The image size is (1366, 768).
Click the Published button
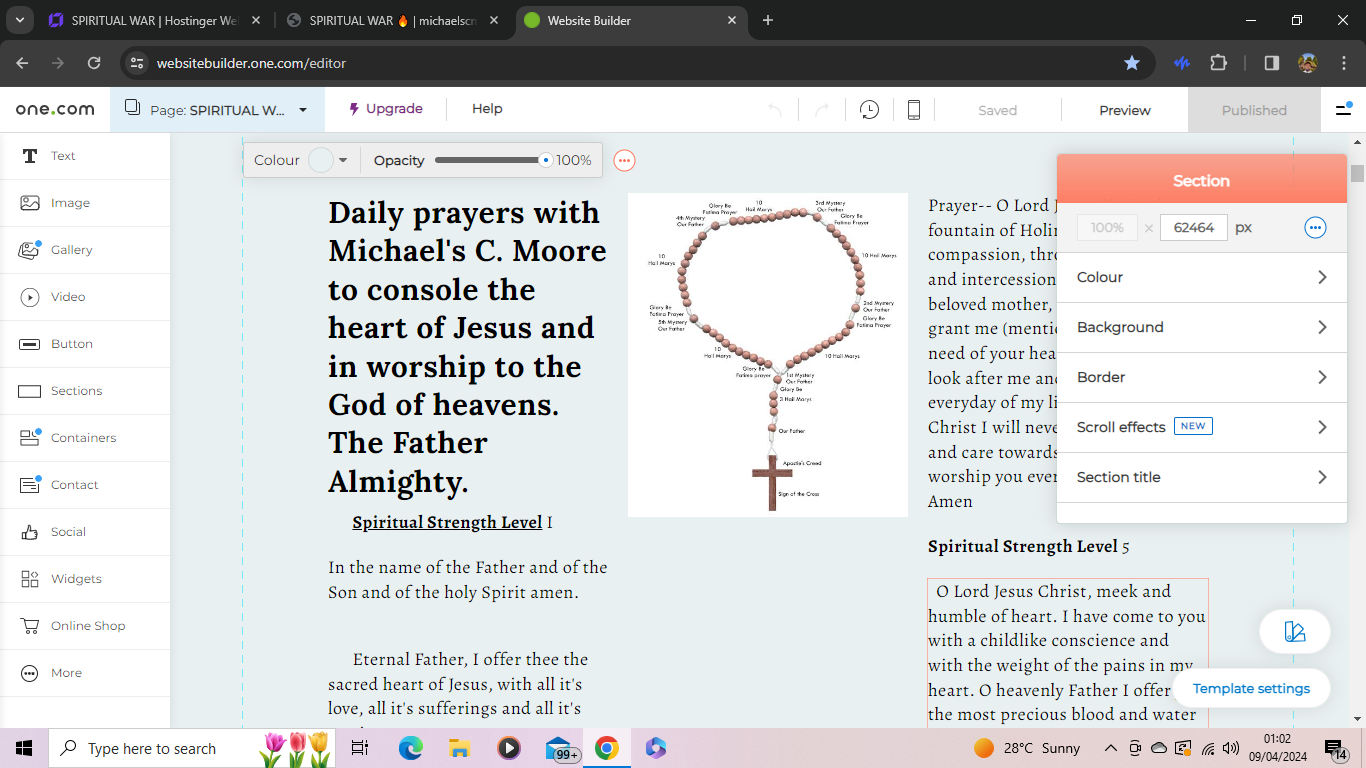coord(1254,110)
